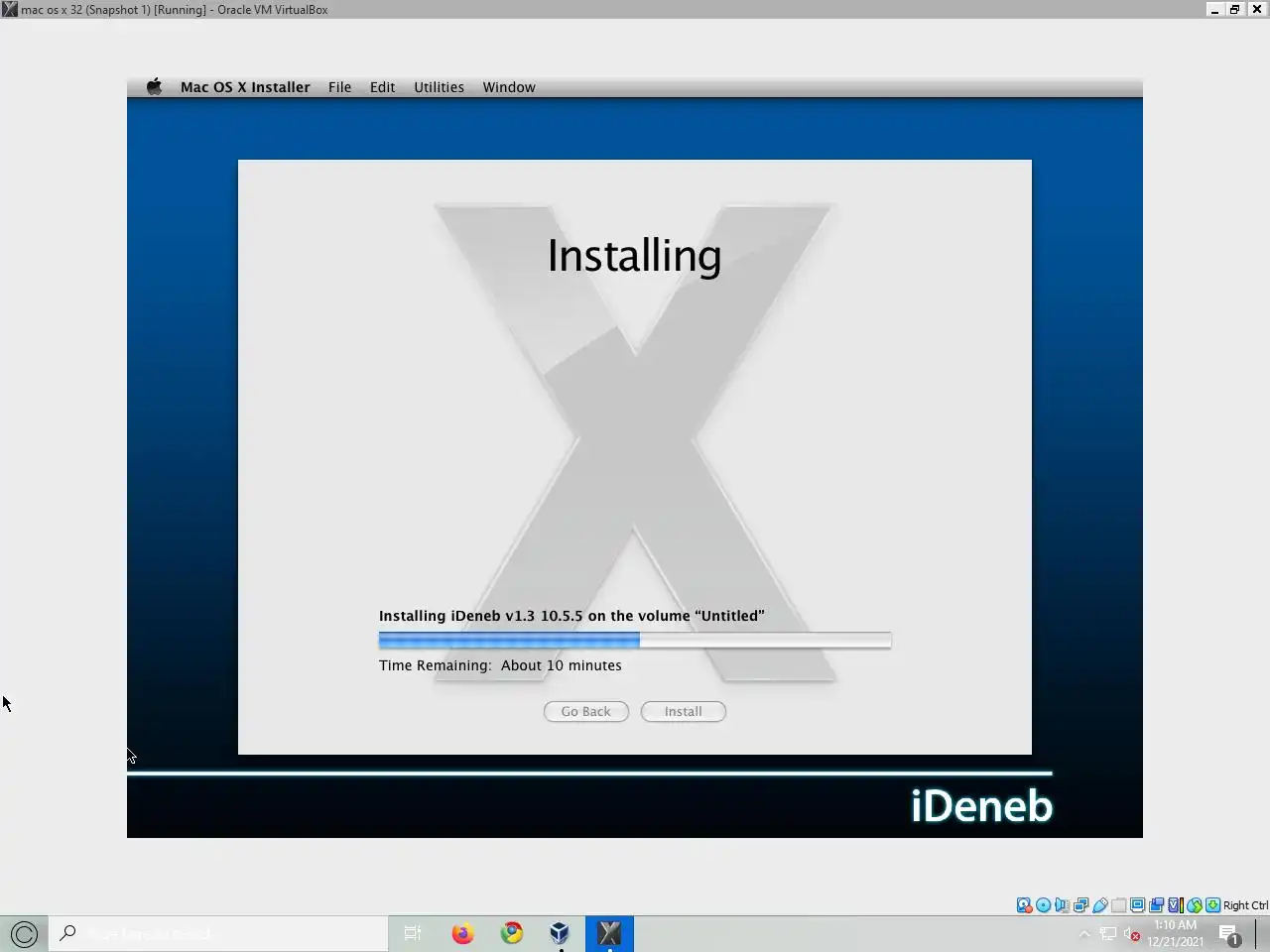The image size is (1270, 952).
Task: Open the clock showing 1:10 AM
Action: tap(1176, 933)
